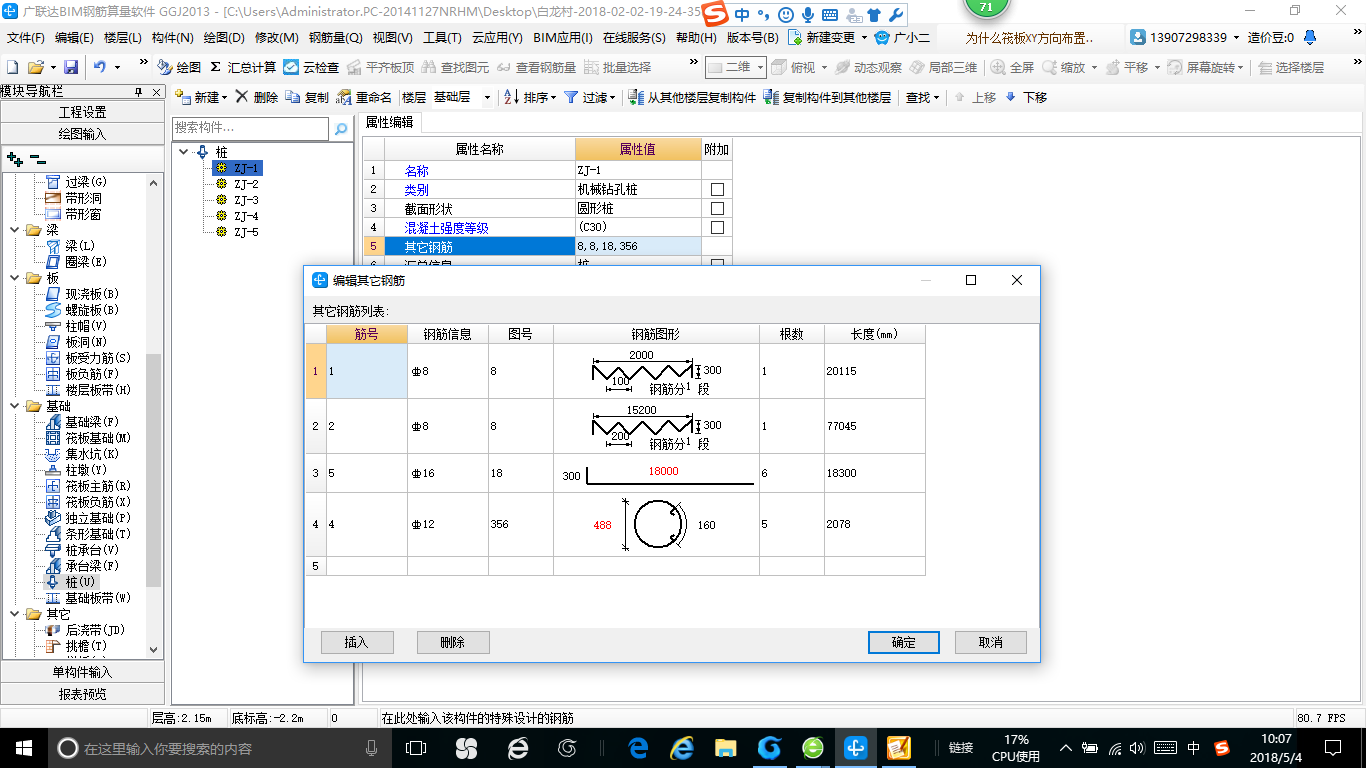Click 广小二 assistant icon
This screenshot has width=1366, height=768.
[902, 37]
